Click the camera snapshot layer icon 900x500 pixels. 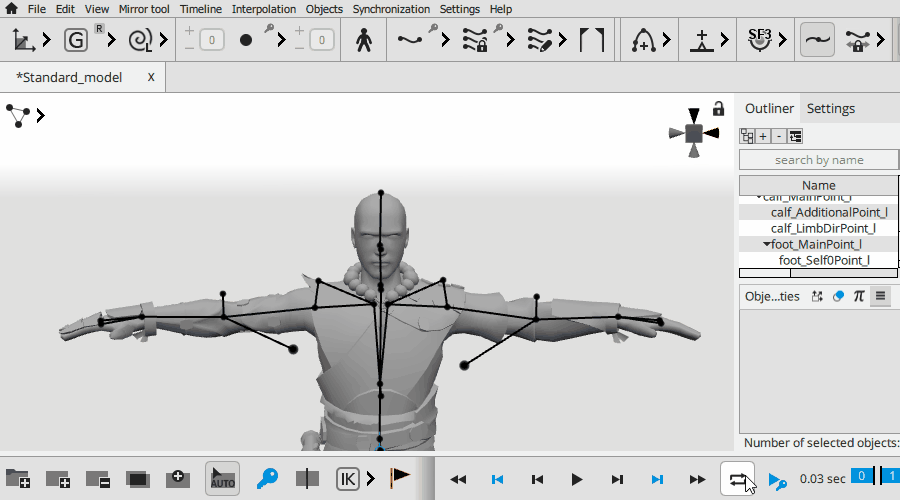pyautogui.click(x=177, y=479)
